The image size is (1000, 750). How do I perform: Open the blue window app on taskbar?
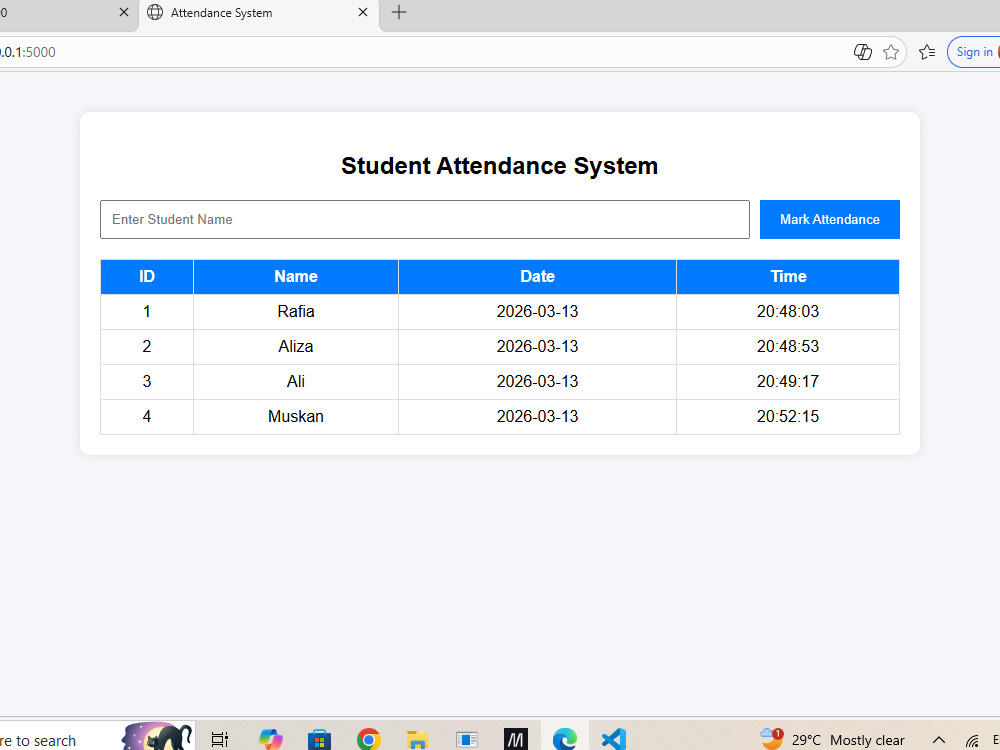tap(467, 739)
